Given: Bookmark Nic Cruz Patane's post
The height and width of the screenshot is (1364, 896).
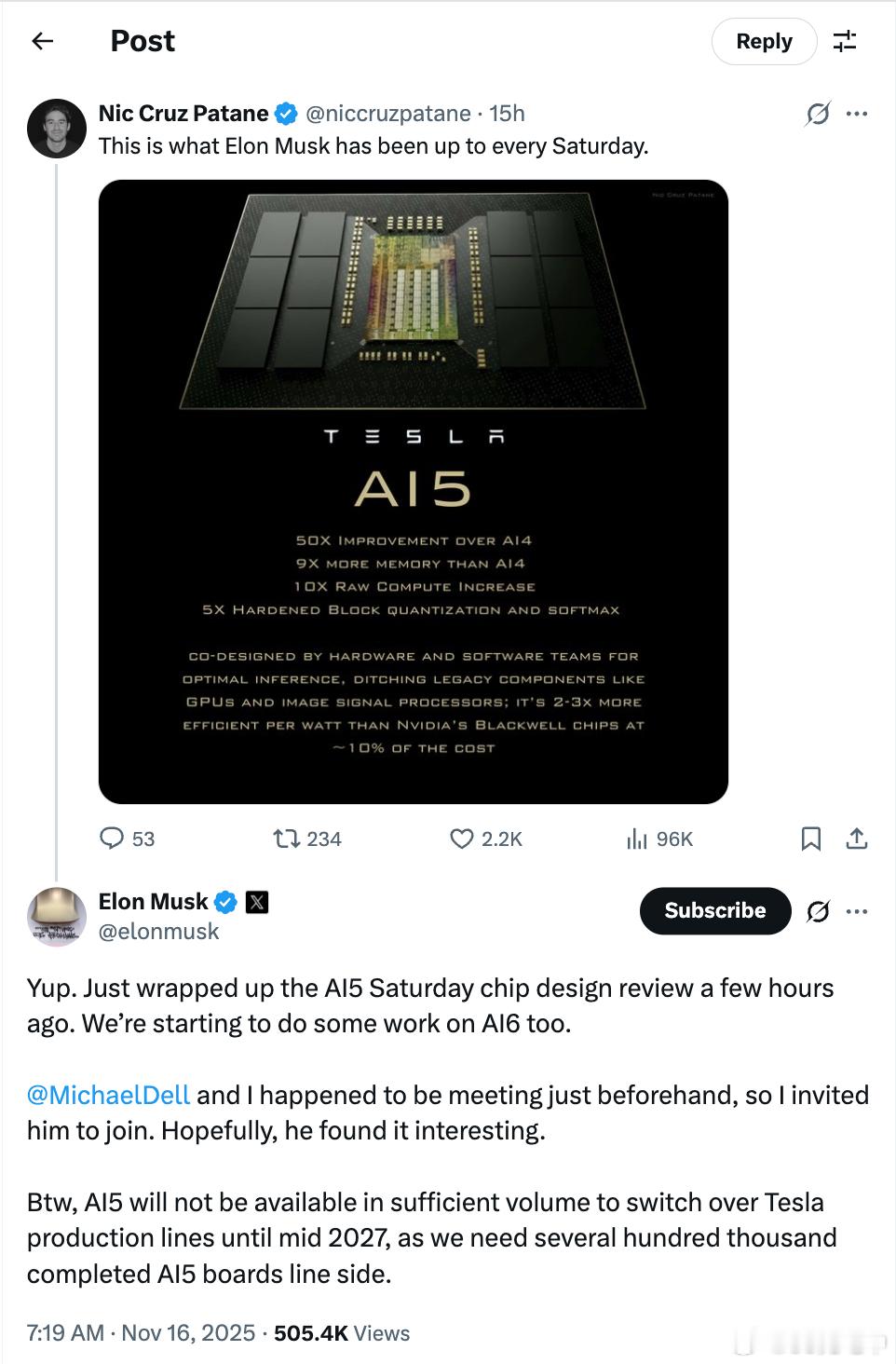Looking at the screenshot, I should pos(811,839).
